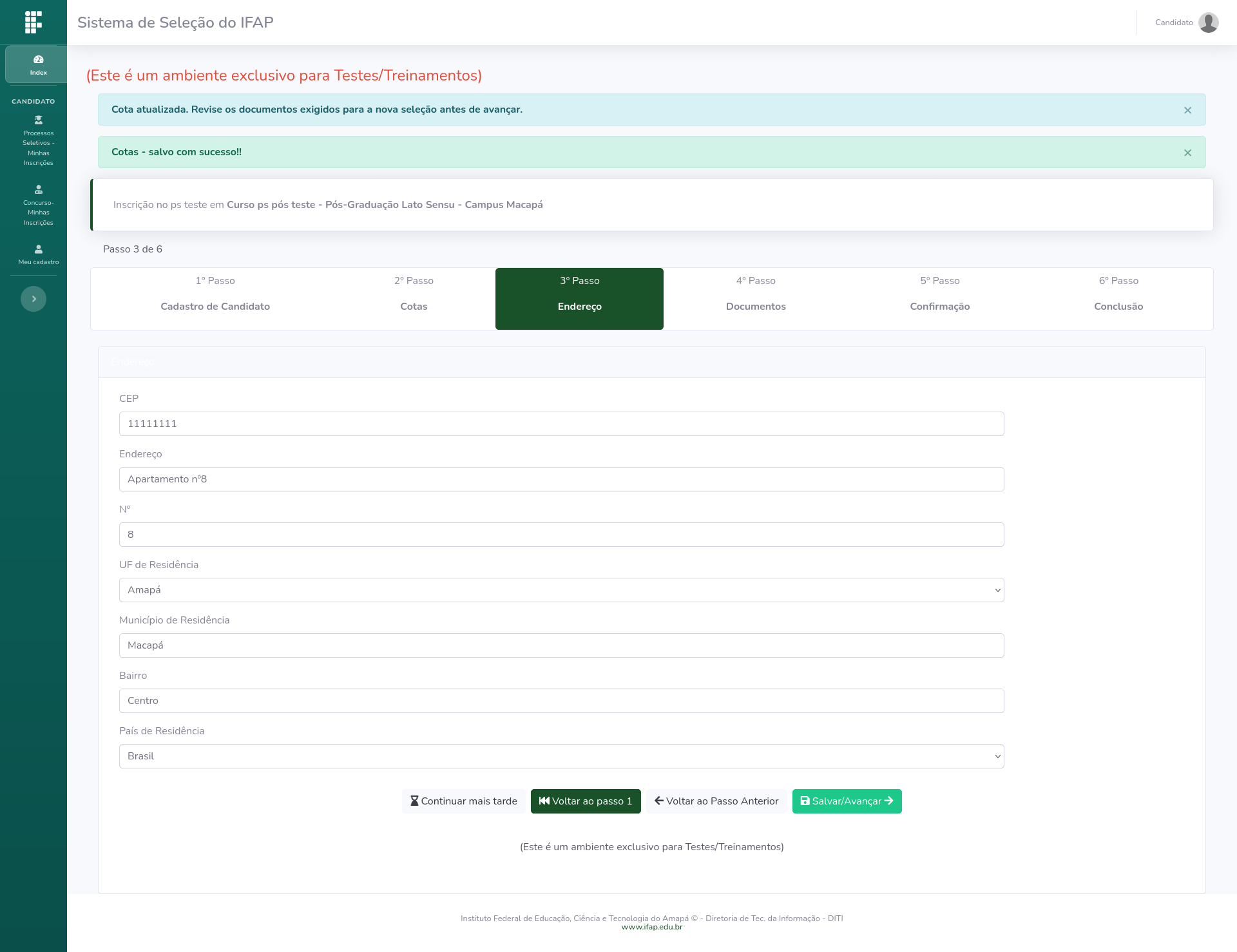1237x952 pixels.
Task: Open the País de Residência dropdown
Action: click(x=562, y=756)
